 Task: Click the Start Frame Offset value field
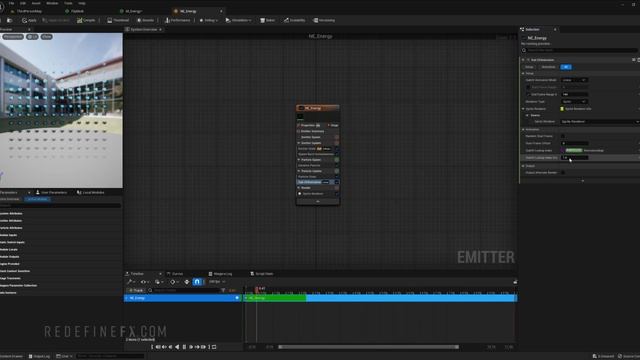[x=574, y=143]
